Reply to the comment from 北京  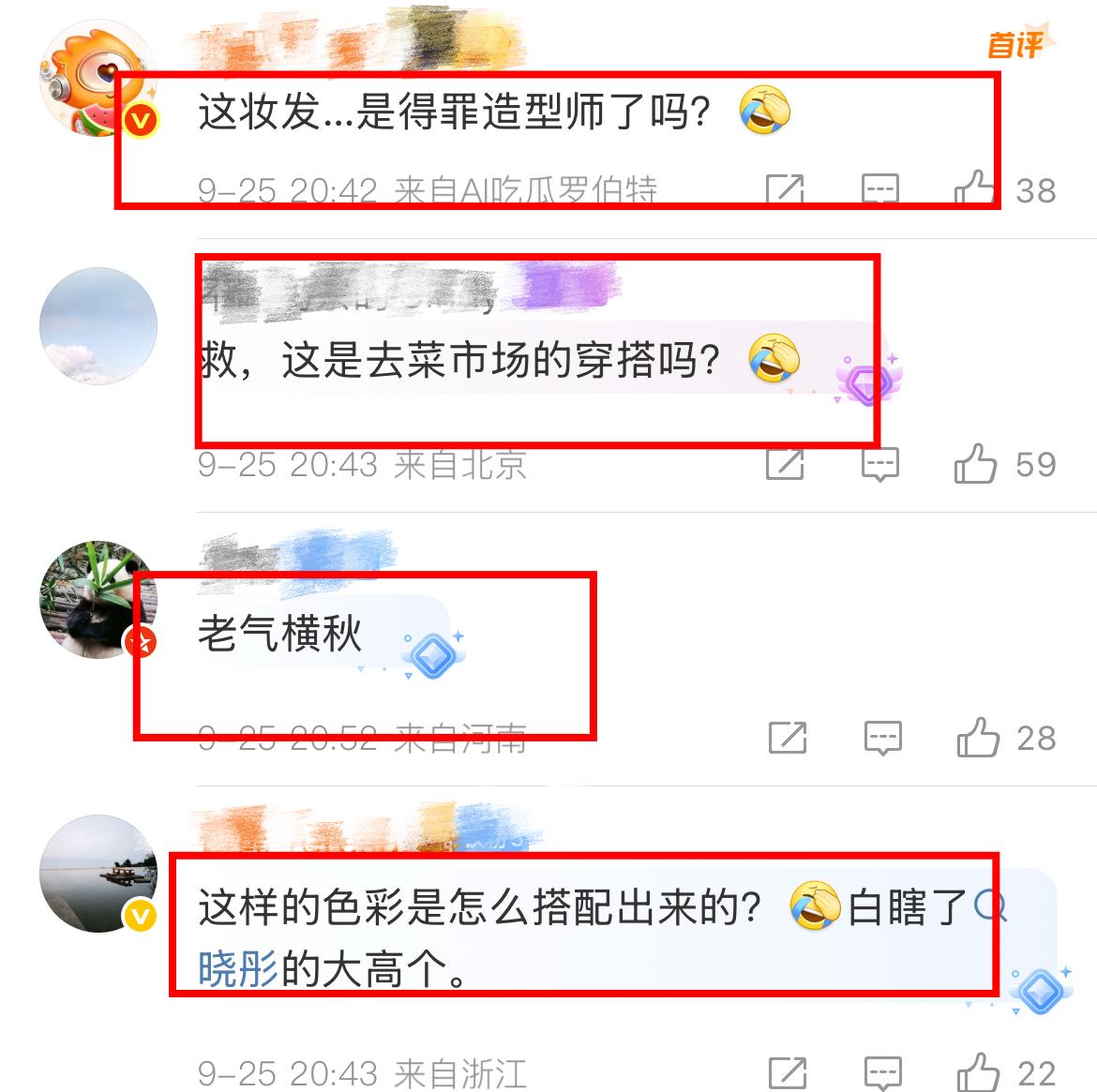[x=880, y=465]
